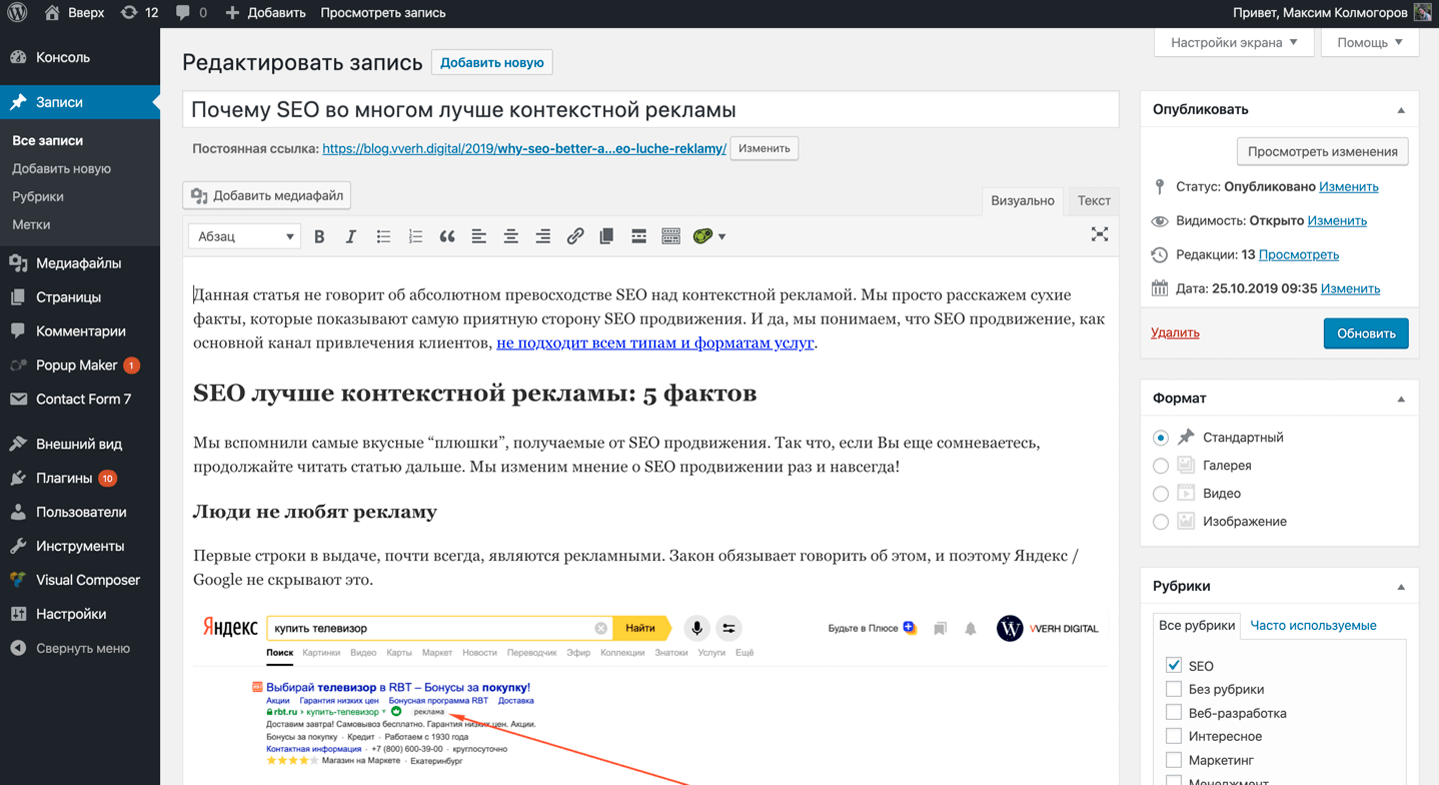Viewport: 1439px width, 785px height.
Task: Open Просмотреть изменения to preview changes
Action: tap(1322, 151)
